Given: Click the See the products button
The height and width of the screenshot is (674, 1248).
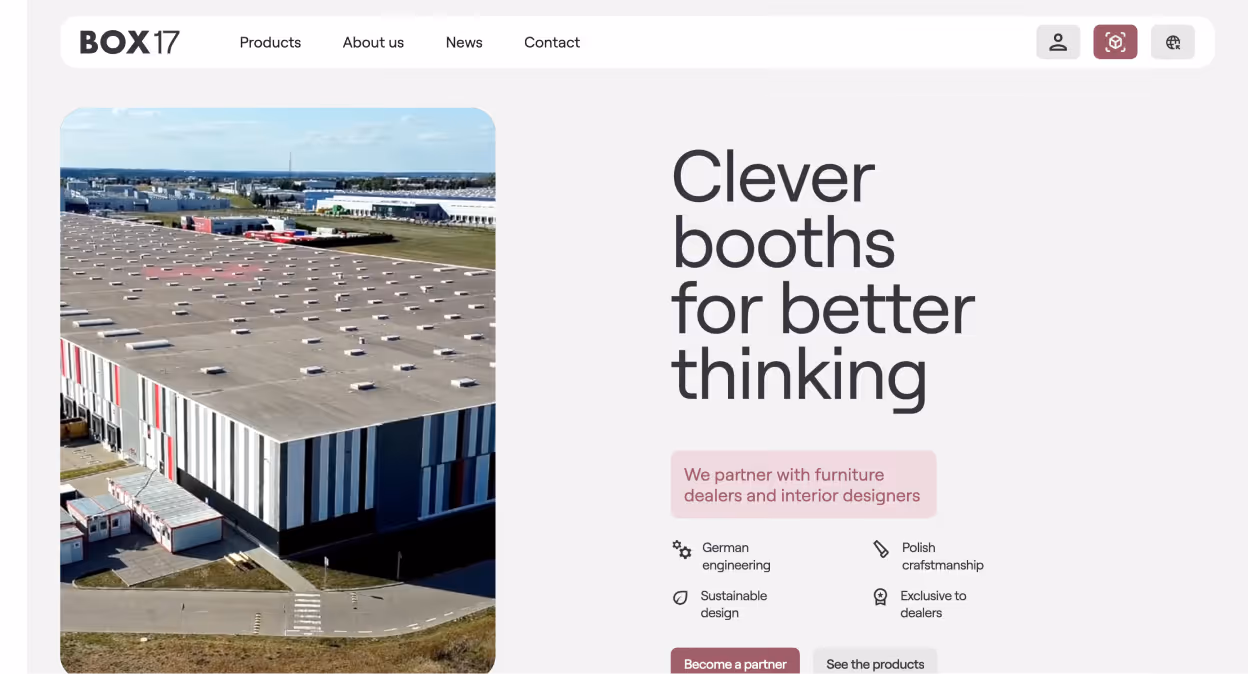Looking at the screenshot, I should (875, 662).
